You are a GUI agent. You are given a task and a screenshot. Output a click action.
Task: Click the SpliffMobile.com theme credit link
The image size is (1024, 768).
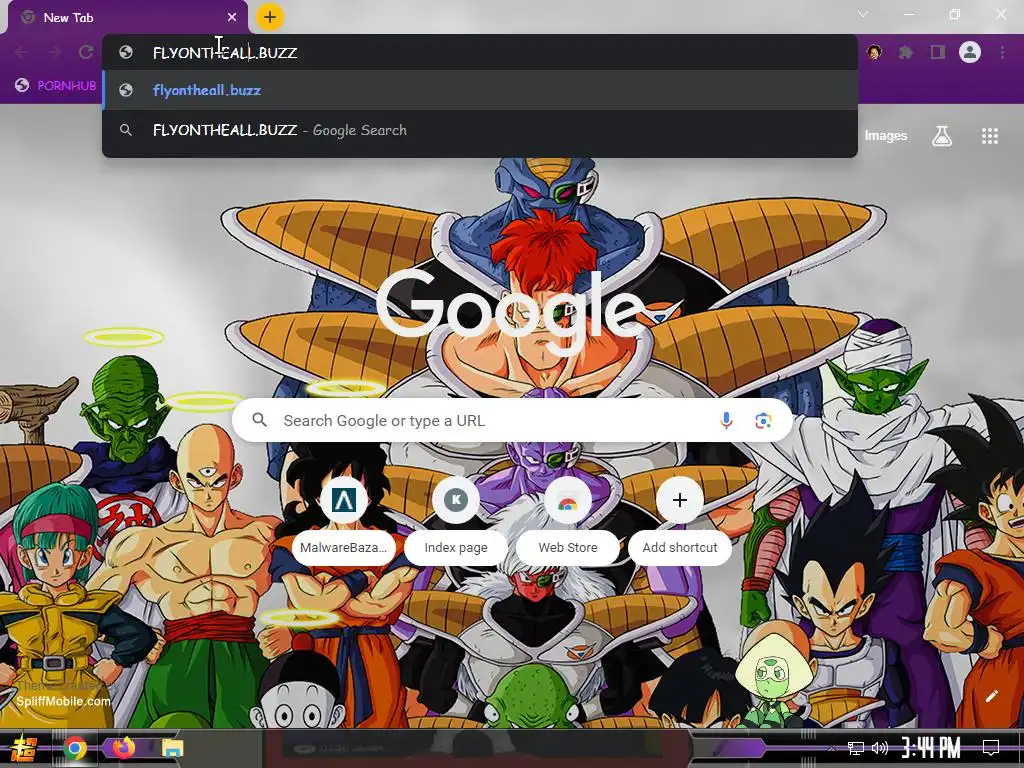[63, 701]
